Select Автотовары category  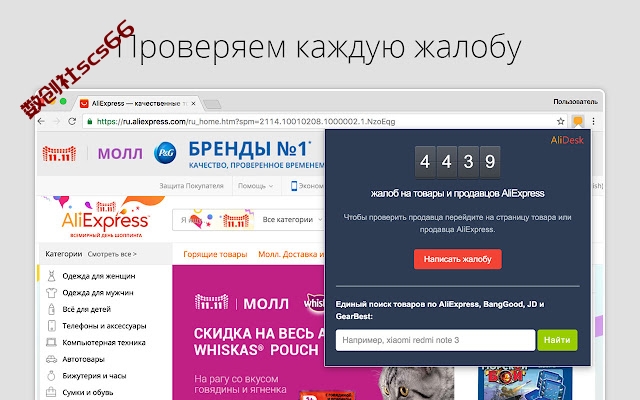click(83, 359)
